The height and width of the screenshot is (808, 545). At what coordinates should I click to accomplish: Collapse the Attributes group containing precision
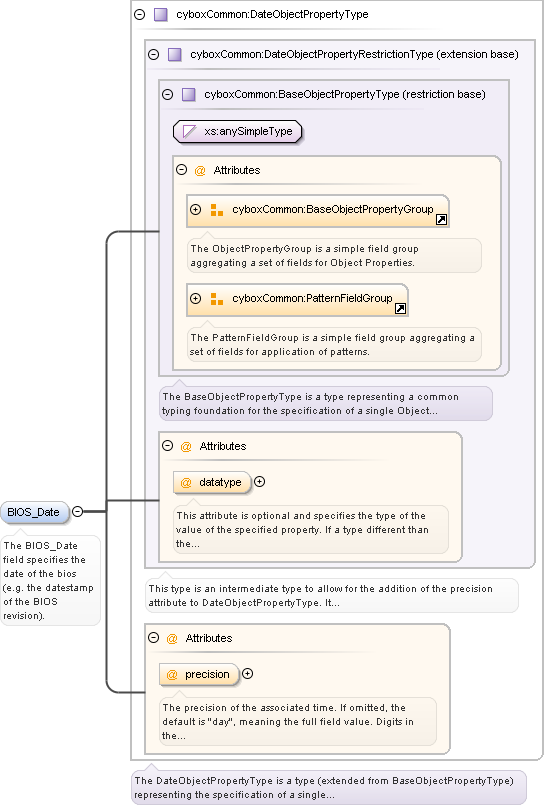pyautogui.click(x=154, y=638)
